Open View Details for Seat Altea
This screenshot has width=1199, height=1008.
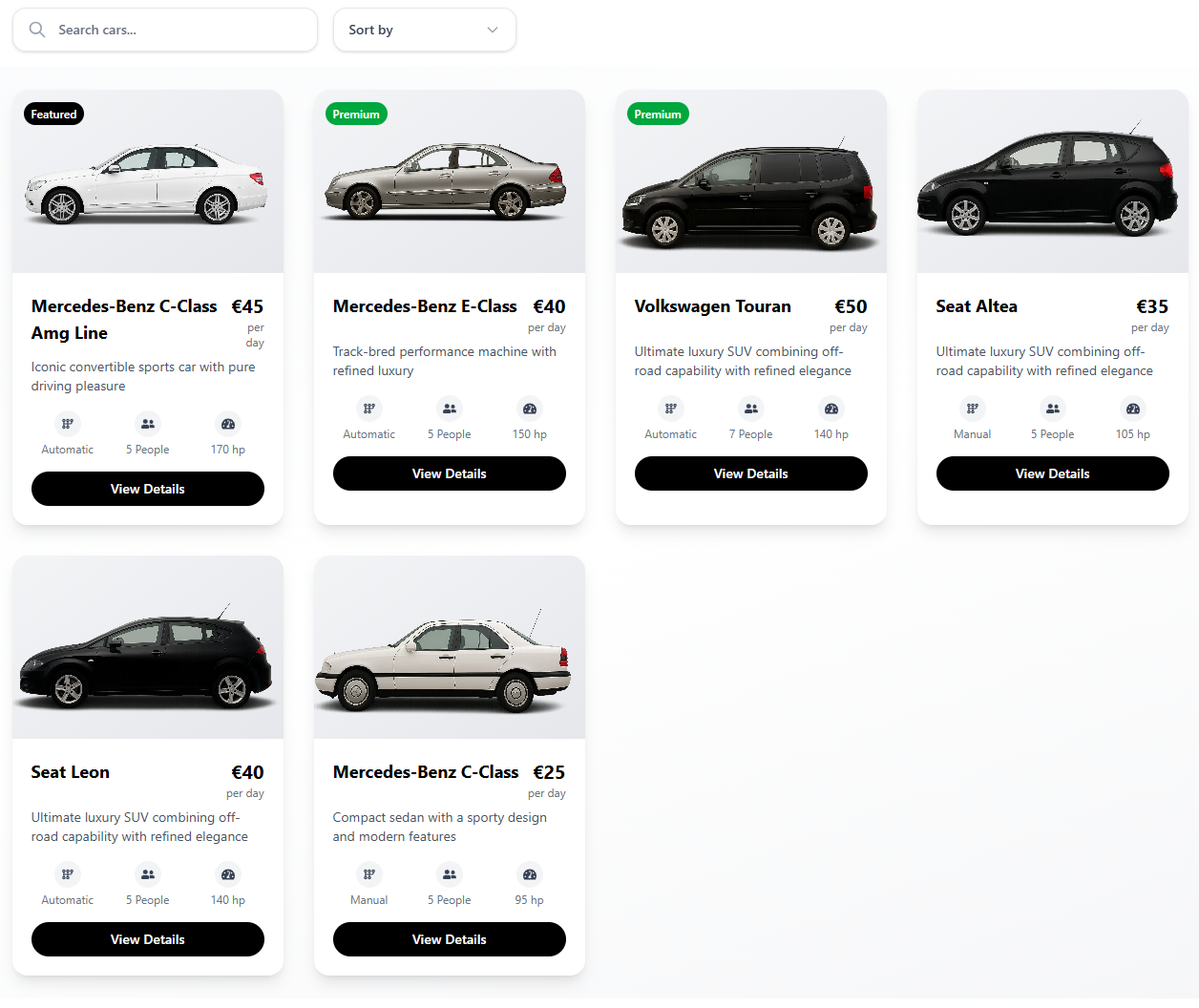point(1052,473)
